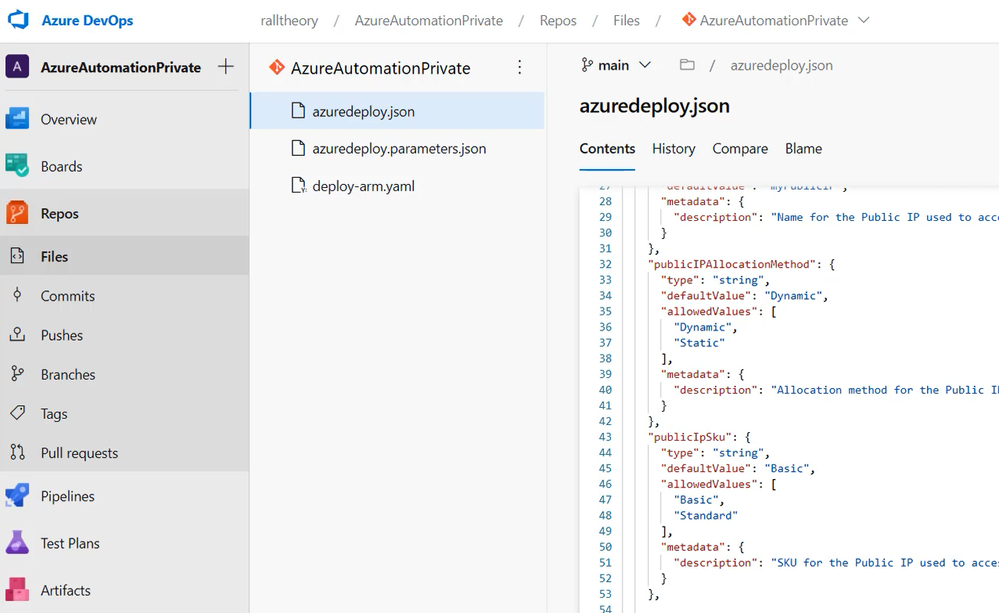Go to AzureAutomationPrivate project breadcrumb
Screen dimensions: 999x613
click(x=429, y=20)
